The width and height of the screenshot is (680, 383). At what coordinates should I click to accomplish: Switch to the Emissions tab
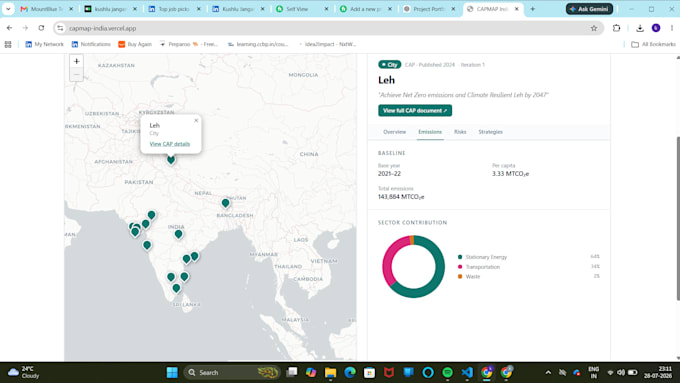[430, 132]
